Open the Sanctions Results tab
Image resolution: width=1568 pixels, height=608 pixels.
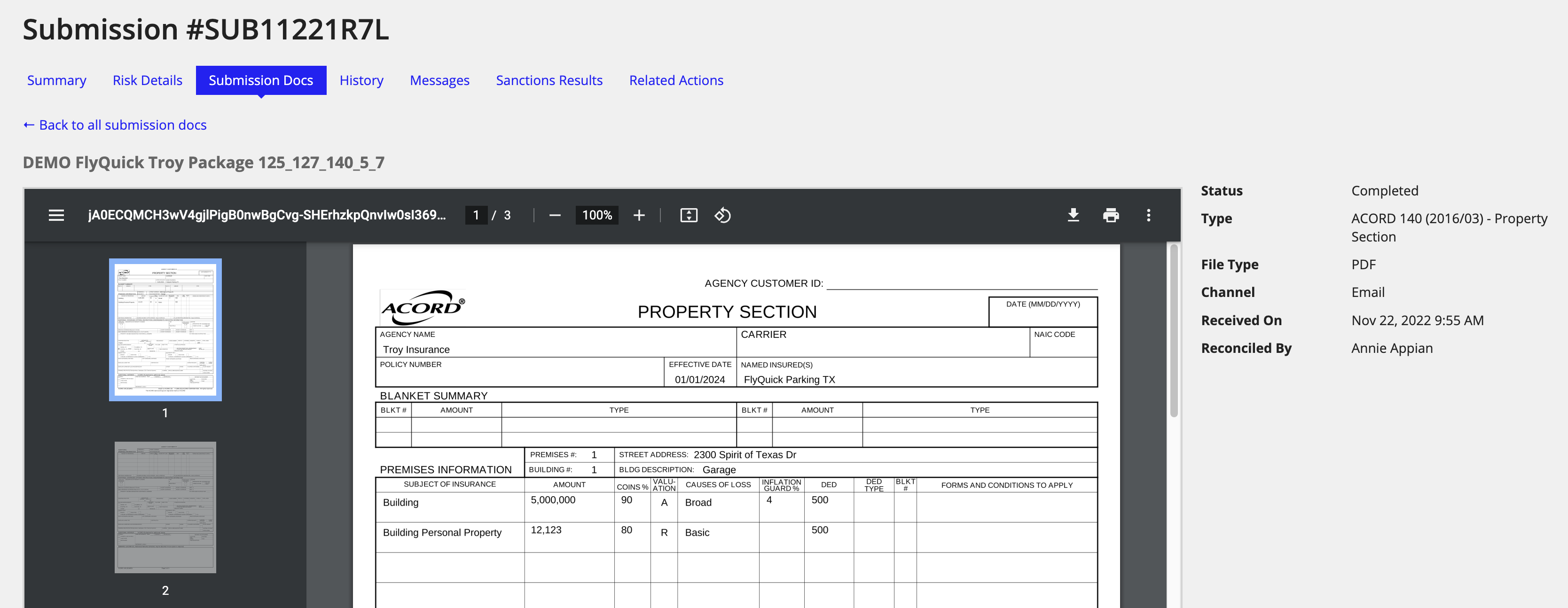coord(549,80)
